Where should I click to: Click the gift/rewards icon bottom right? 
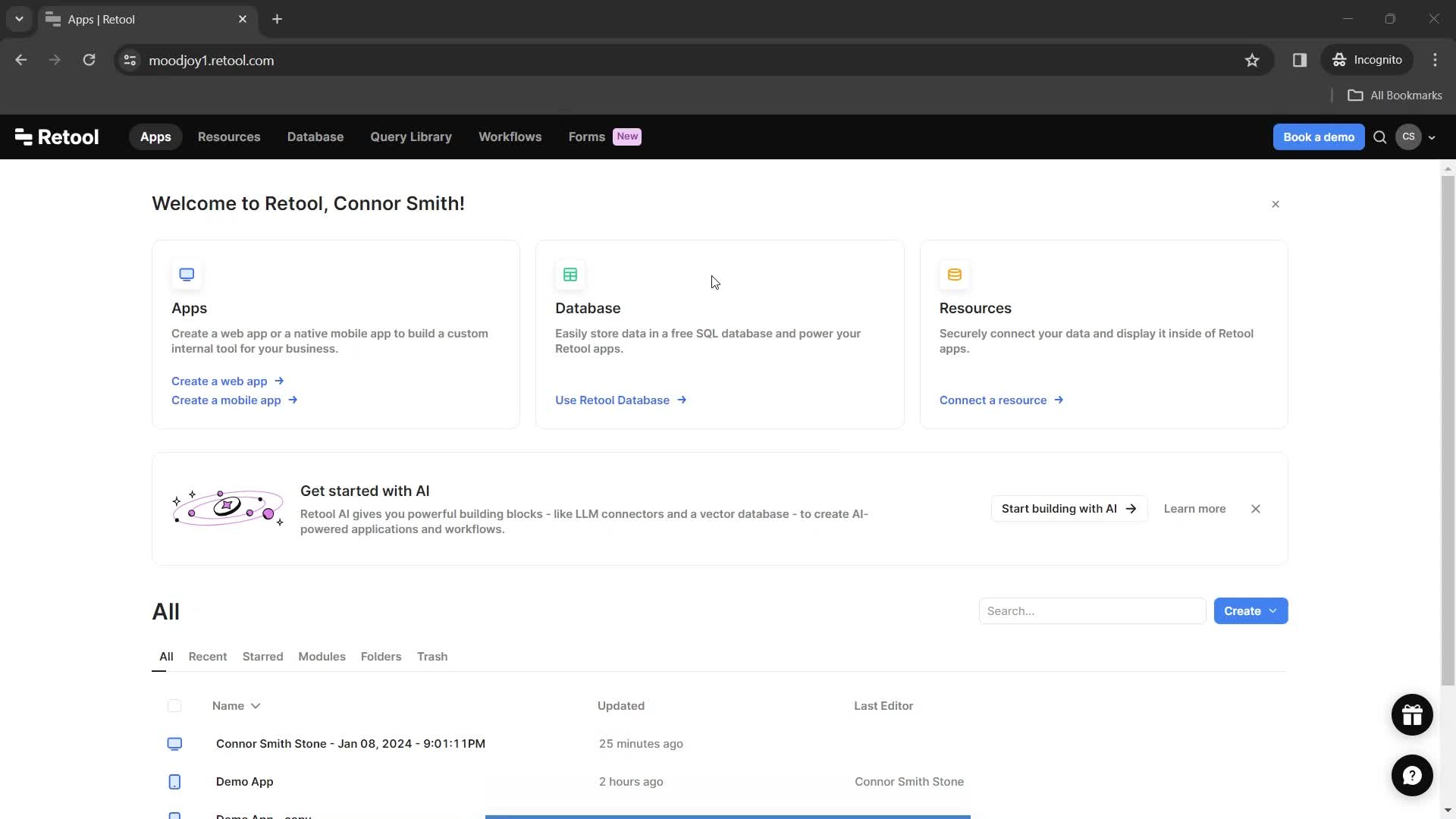point(1412,714)
